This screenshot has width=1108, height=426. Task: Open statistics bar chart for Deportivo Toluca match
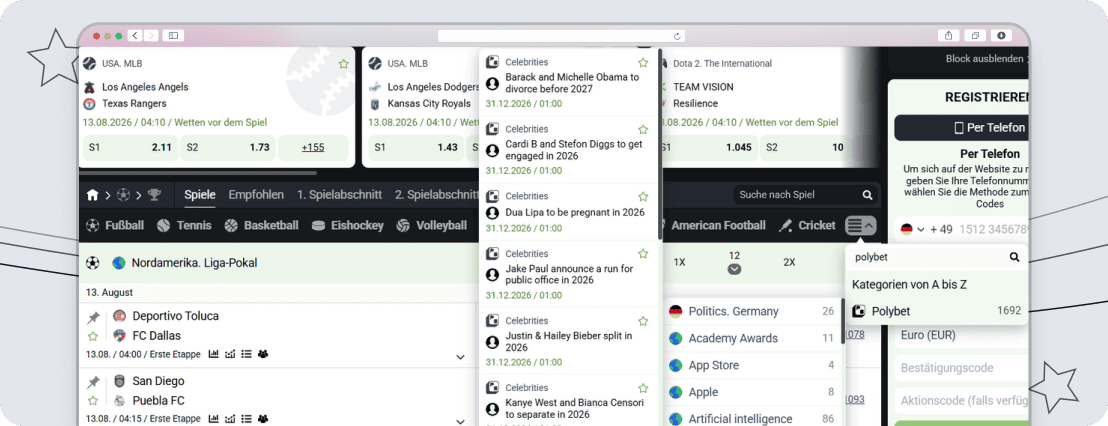click(x=214, y=354)
